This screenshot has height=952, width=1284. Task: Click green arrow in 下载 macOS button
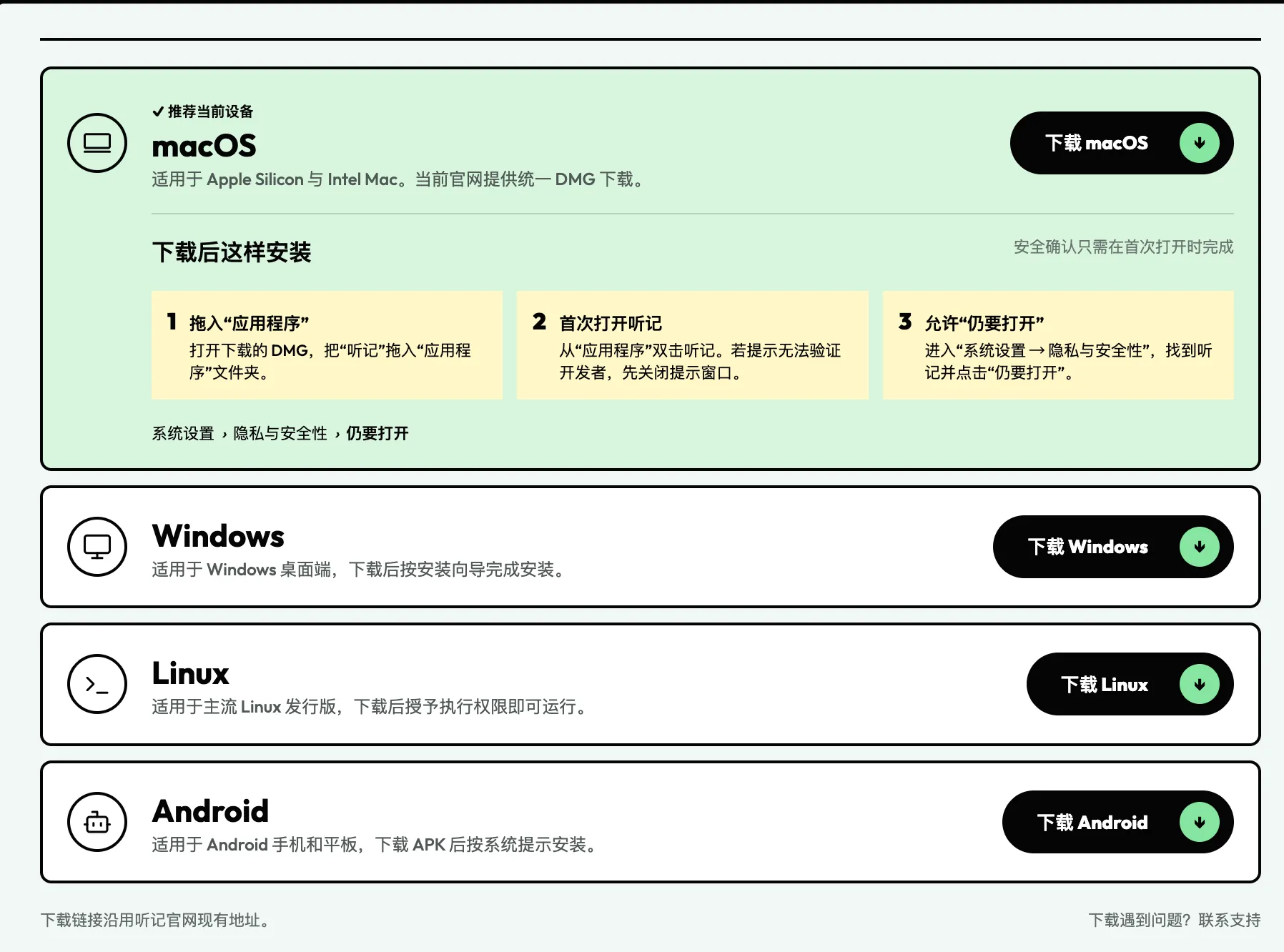pyautogui.click(x=1200, y=143)
